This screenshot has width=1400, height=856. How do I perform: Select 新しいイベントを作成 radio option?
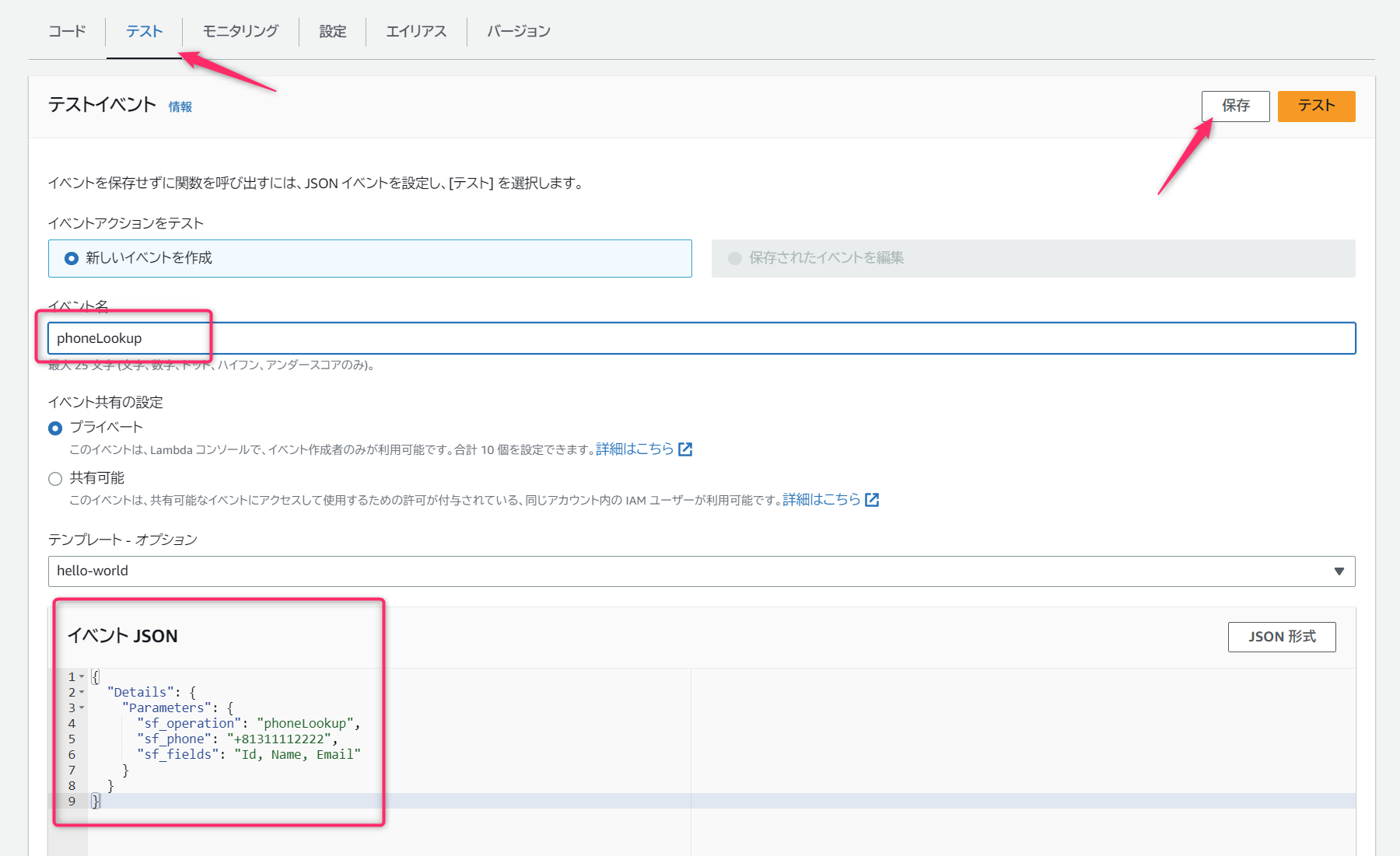coord(370,258)
